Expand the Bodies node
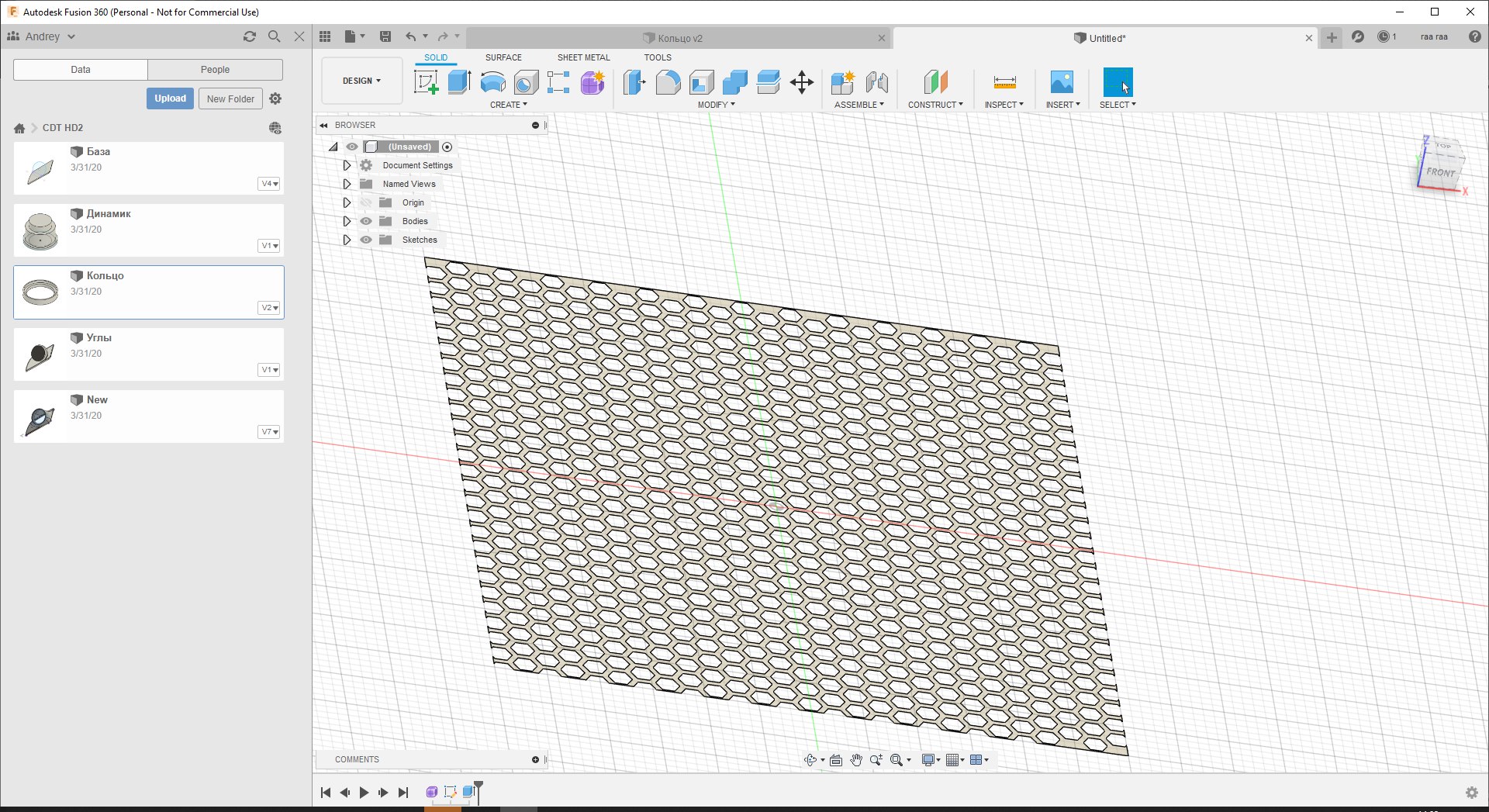 [x=347, y=221]
